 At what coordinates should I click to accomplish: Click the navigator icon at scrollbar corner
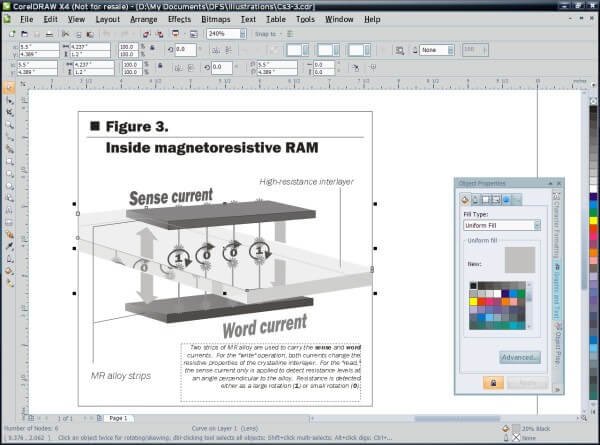[x=584, y=419]
